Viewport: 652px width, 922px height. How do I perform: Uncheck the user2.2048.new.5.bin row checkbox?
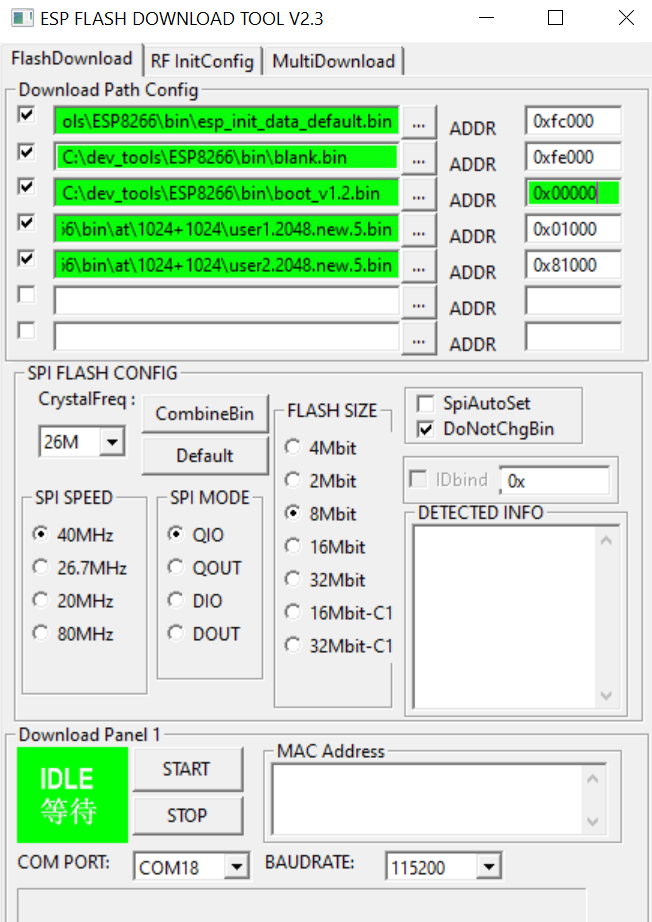click(26, 258)
